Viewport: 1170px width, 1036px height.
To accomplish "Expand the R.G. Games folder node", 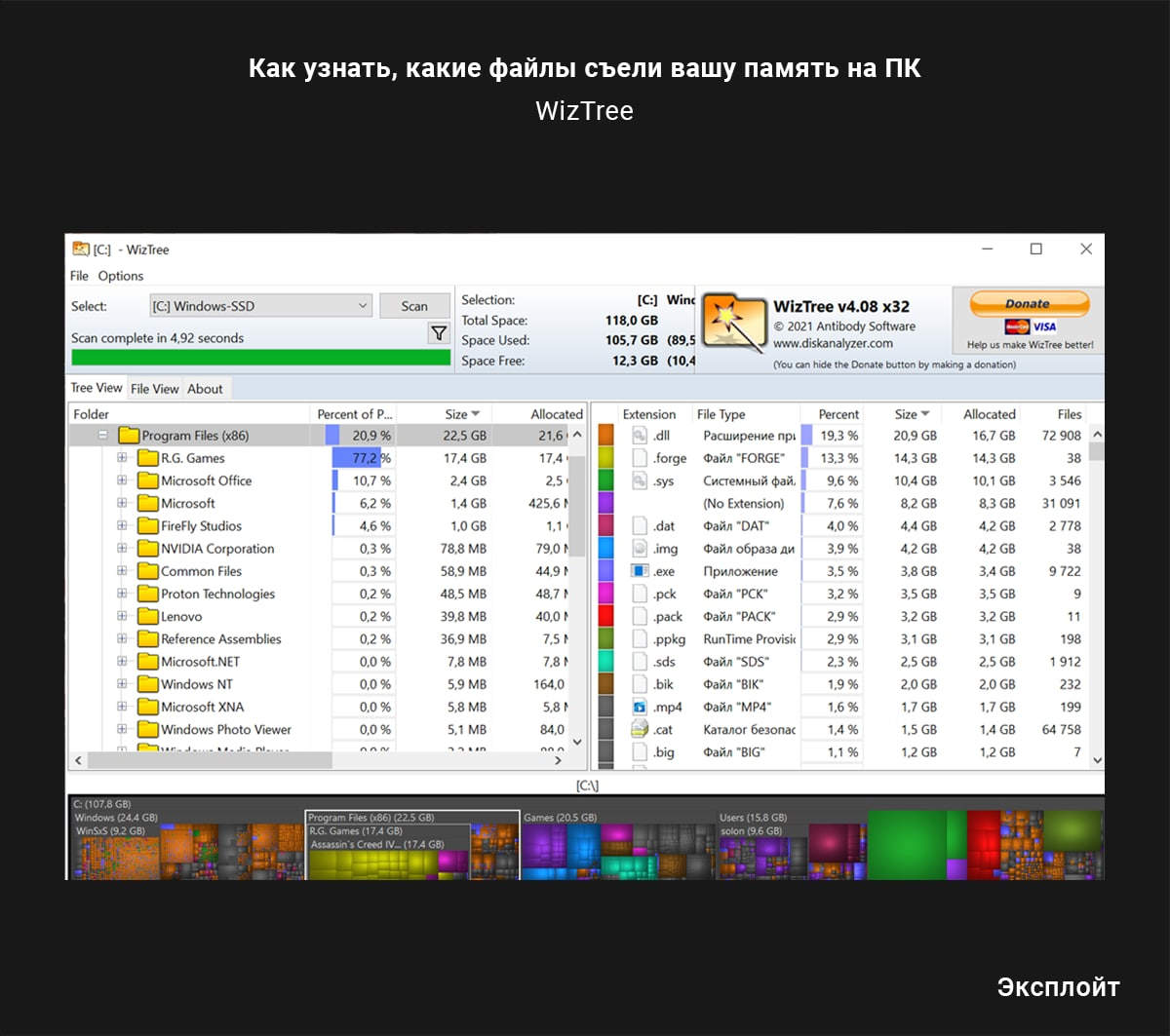I will 122,458.
